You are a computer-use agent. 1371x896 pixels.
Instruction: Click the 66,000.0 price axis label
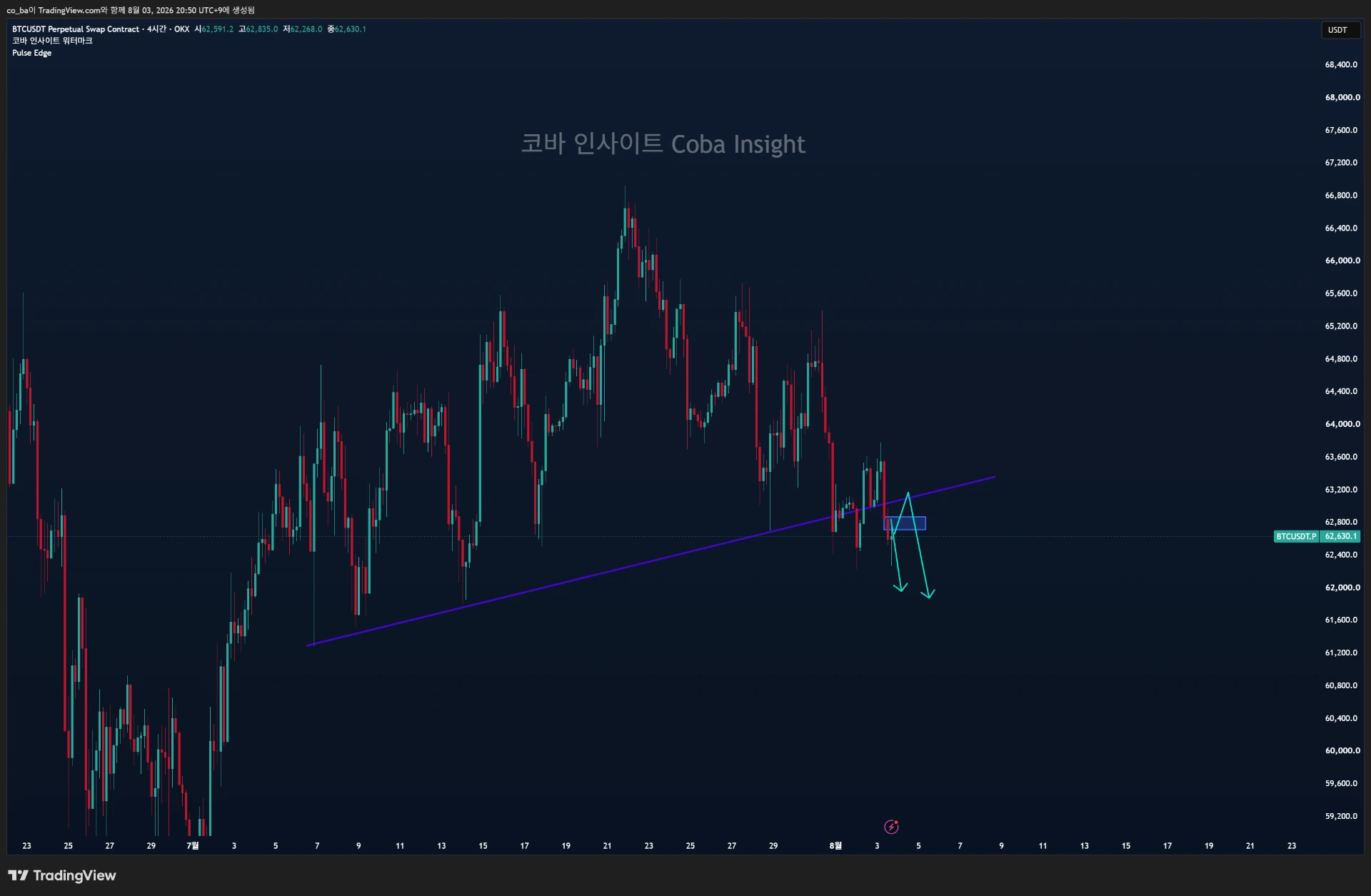[1342, 261]
